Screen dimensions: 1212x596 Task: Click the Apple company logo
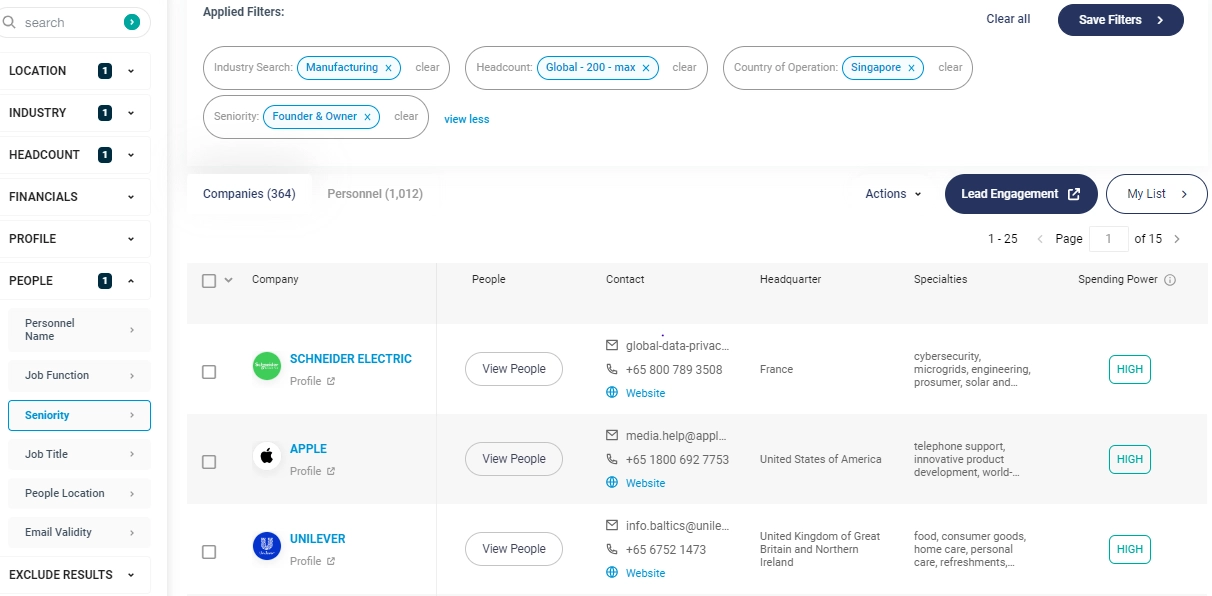tap(267, 457)
